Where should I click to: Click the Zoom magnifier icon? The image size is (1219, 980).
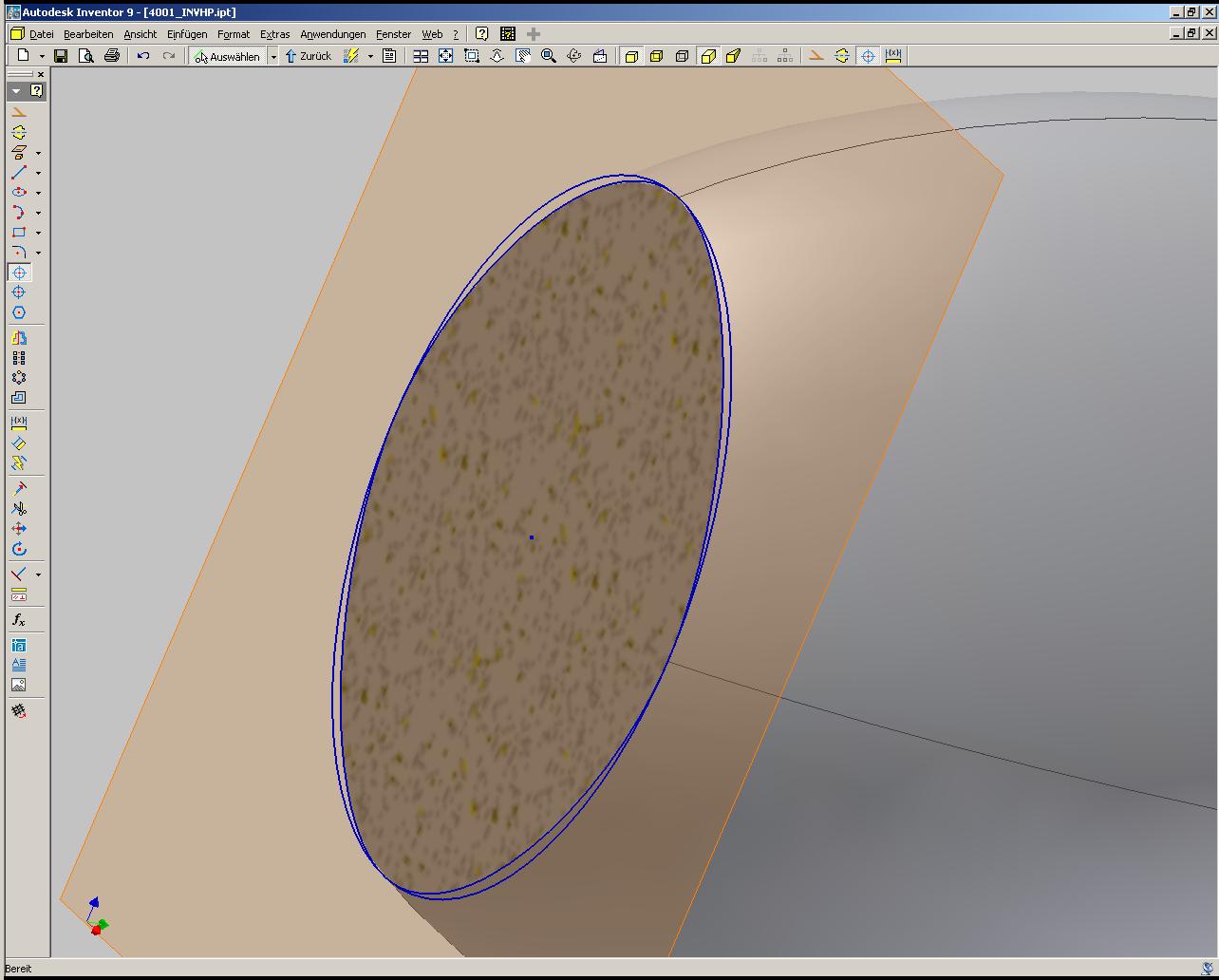point(548,56)
